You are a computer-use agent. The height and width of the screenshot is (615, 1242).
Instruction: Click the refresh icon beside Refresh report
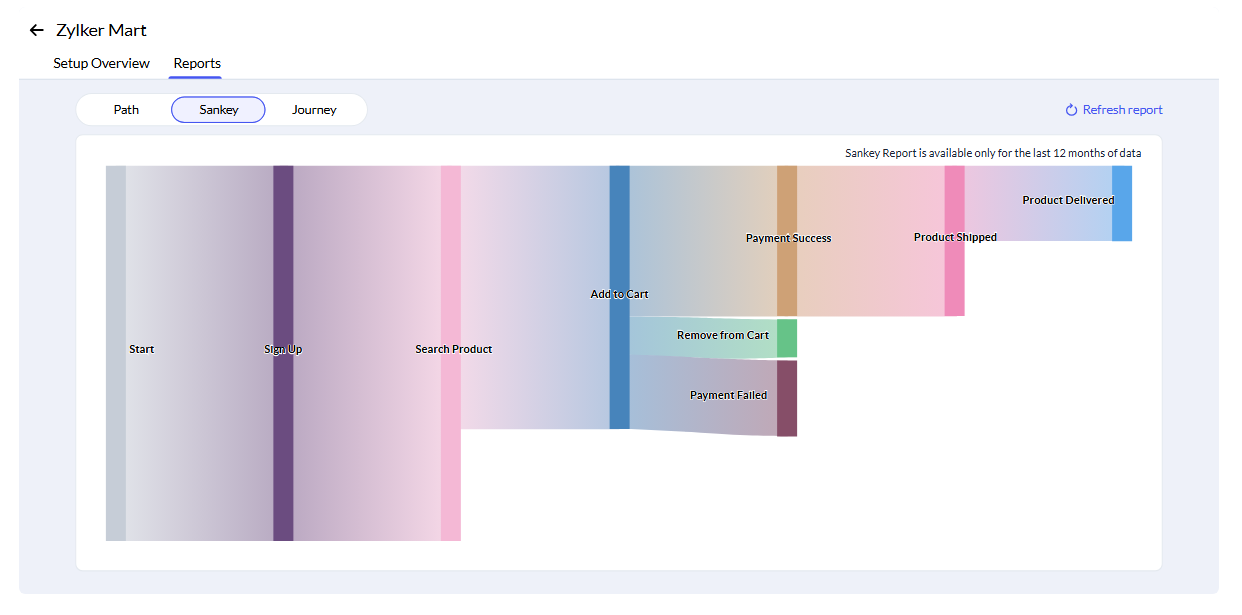pos(1071,110)
